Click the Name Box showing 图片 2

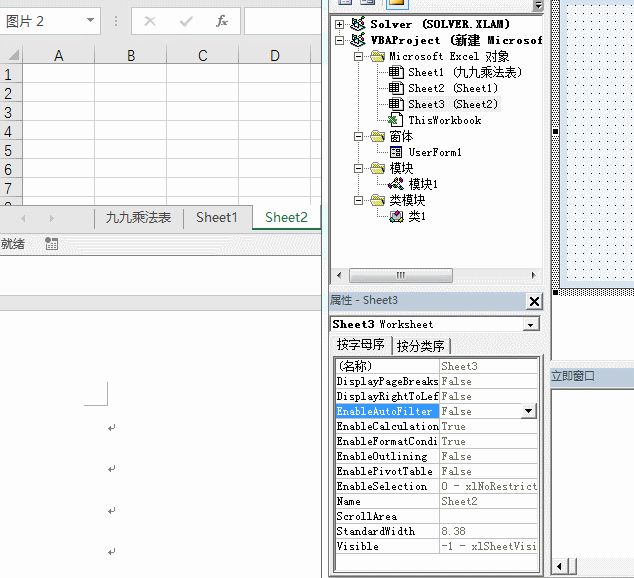coord(44,21)
